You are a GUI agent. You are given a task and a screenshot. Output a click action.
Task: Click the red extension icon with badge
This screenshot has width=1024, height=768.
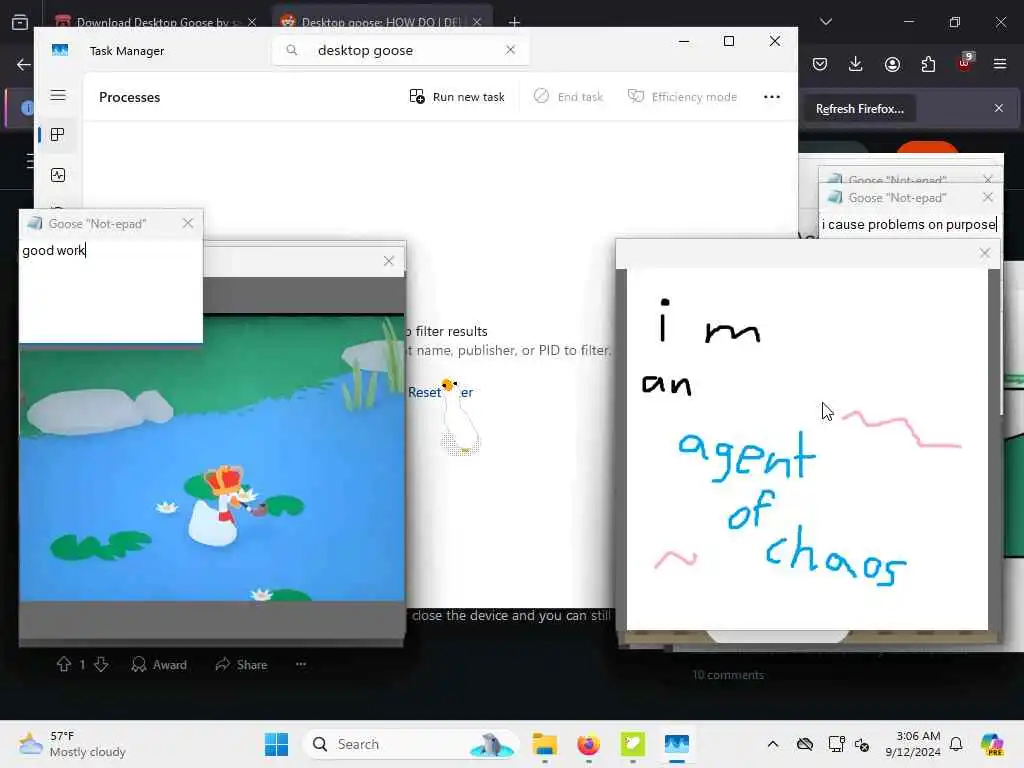pos(964,63)
